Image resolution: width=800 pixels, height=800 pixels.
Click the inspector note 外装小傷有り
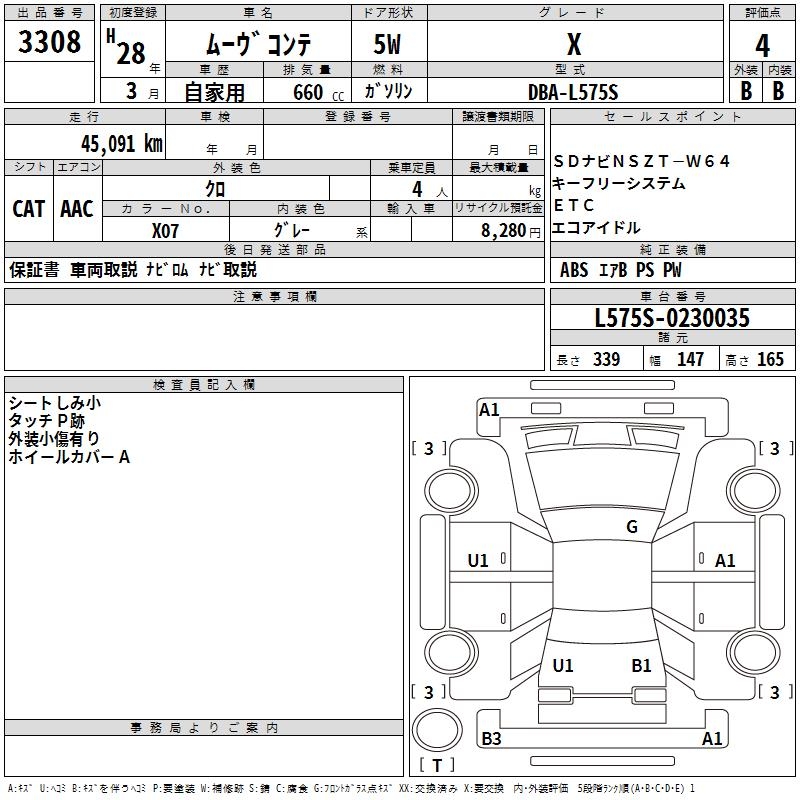pos(54,439)
